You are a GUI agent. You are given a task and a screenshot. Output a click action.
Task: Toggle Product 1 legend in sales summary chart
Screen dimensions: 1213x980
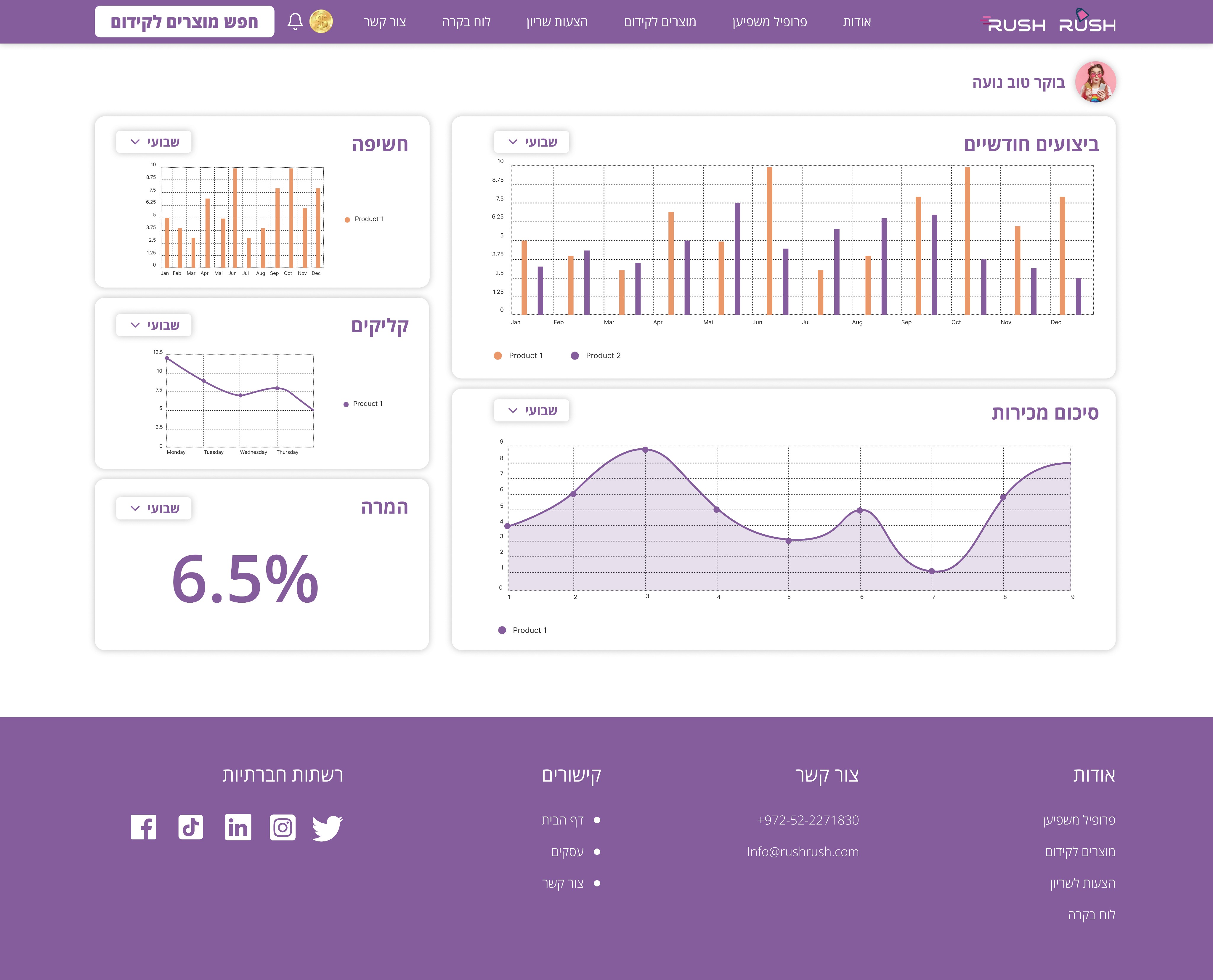point(522,630)
